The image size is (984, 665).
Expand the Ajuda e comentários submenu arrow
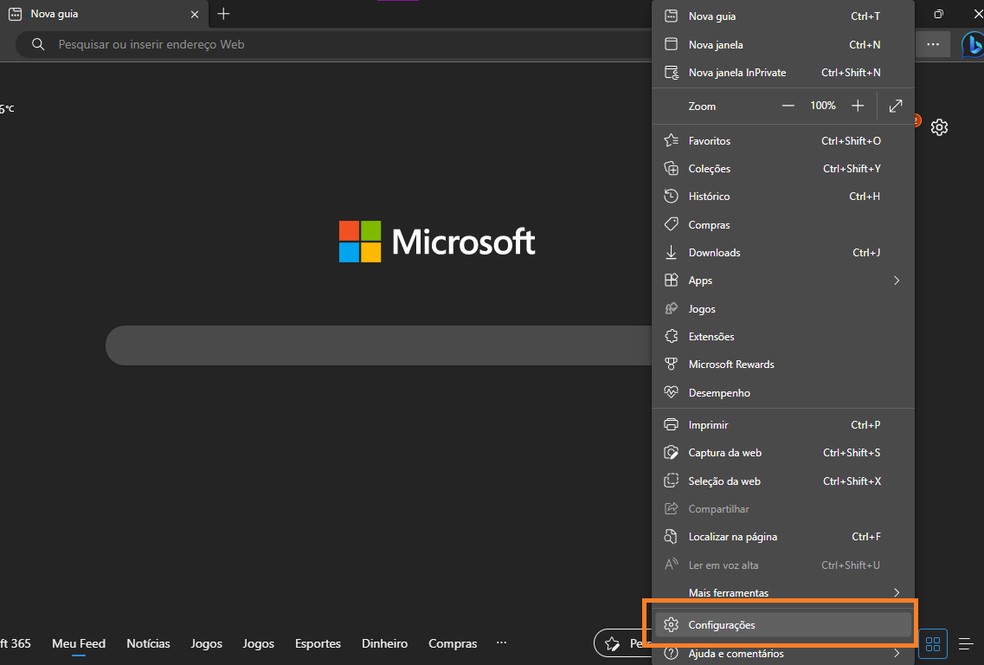point(896,654)
